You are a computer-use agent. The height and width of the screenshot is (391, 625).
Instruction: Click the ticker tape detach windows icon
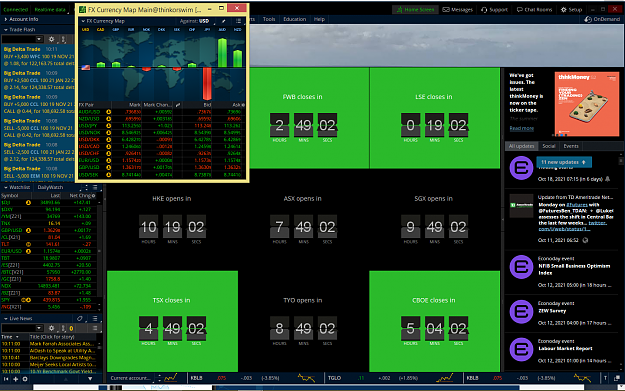617,378
